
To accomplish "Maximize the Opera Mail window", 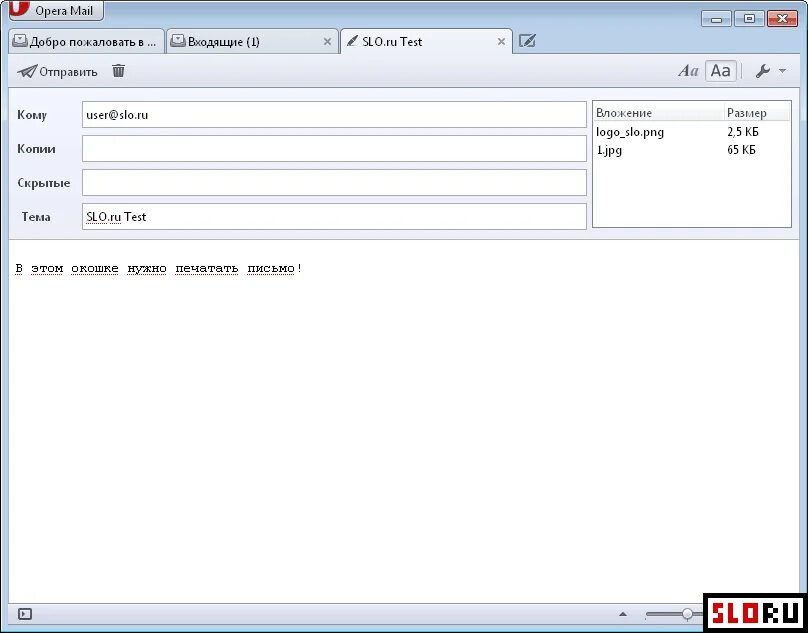I will pos(749,19).
